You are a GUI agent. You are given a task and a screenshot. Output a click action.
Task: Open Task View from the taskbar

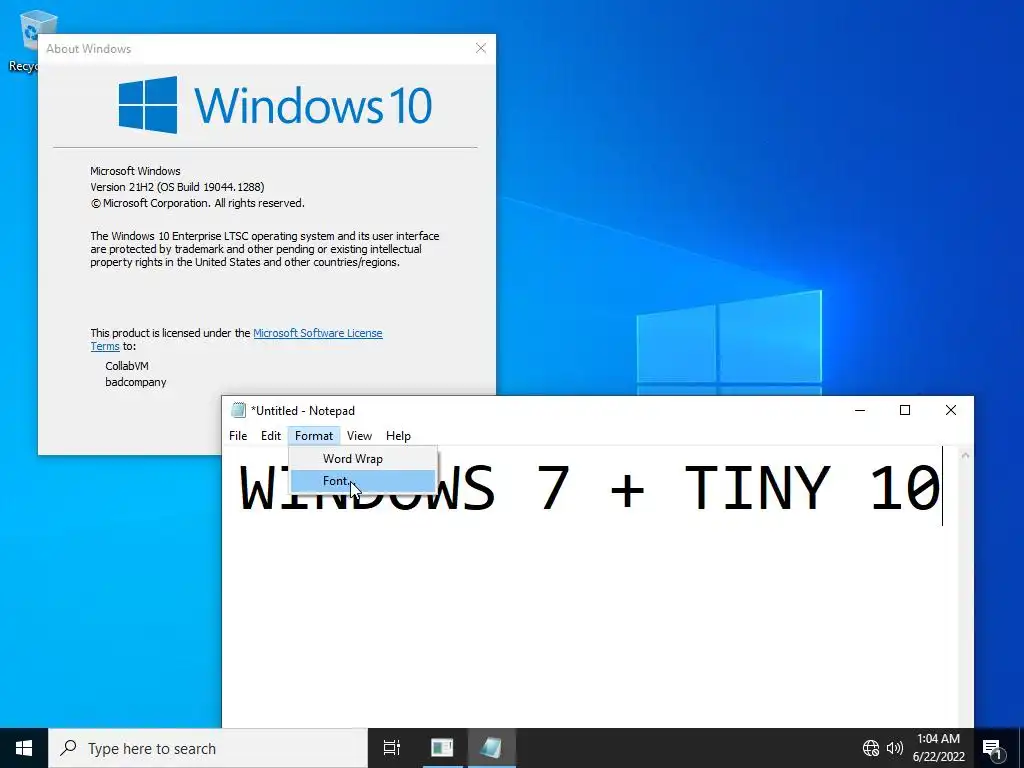392,748
